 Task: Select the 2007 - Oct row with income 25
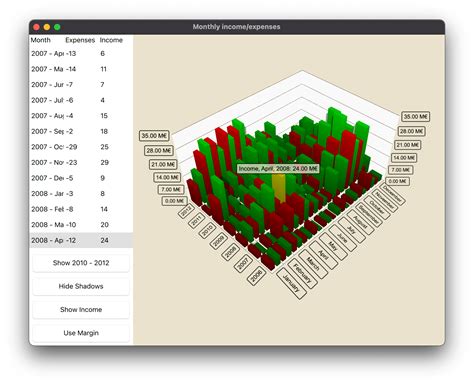(81, 147)
